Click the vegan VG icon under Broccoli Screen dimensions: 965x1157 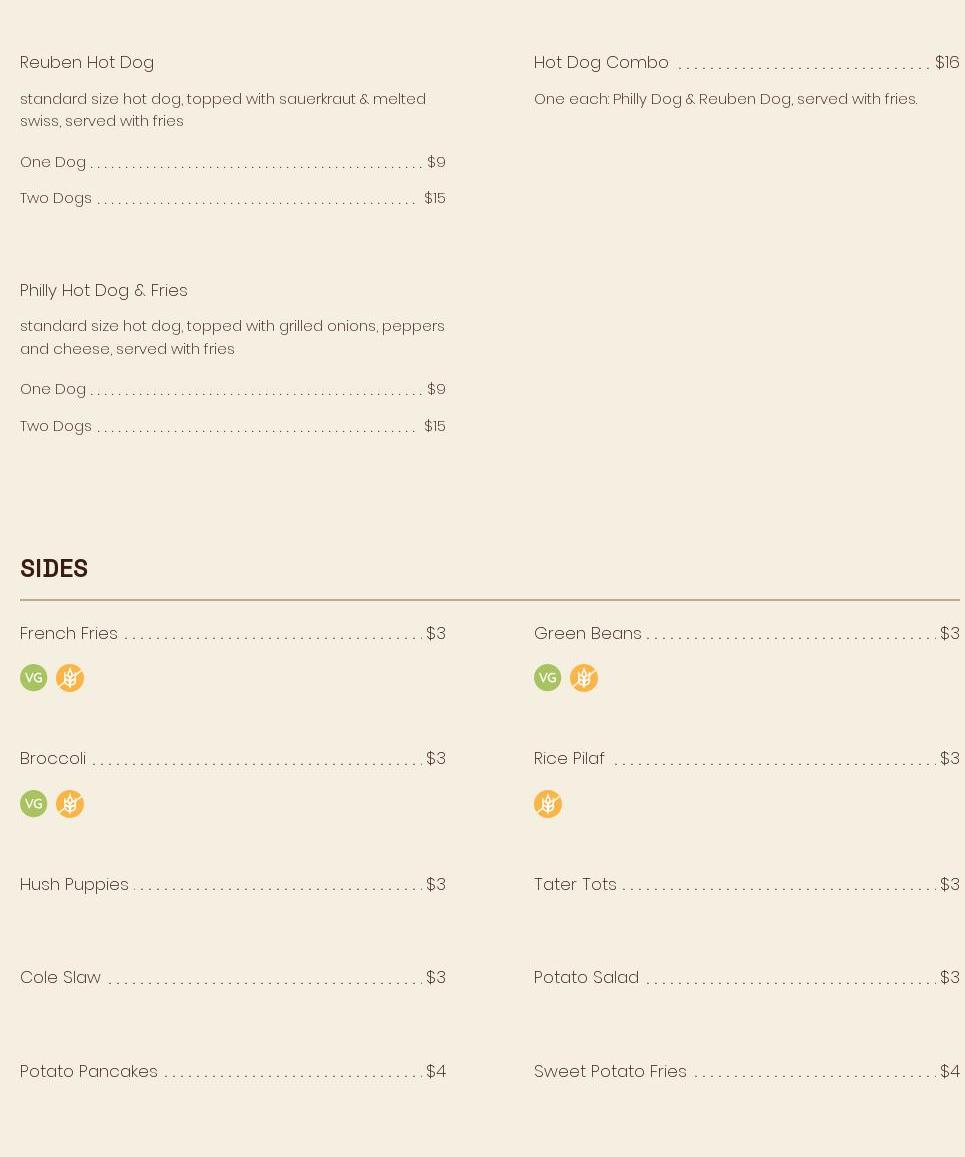(33, 804)
